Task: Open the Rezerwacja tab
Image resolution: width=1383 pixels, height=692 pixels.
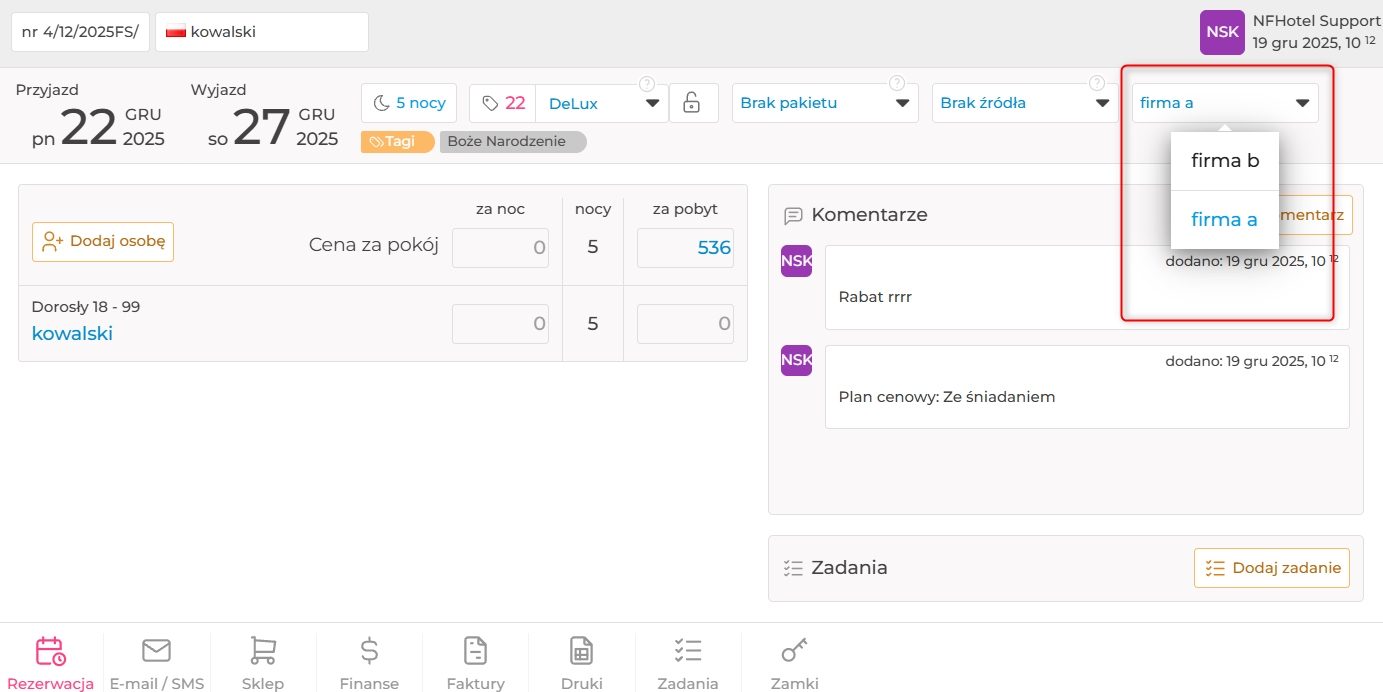Action: (x=50, y=664)
